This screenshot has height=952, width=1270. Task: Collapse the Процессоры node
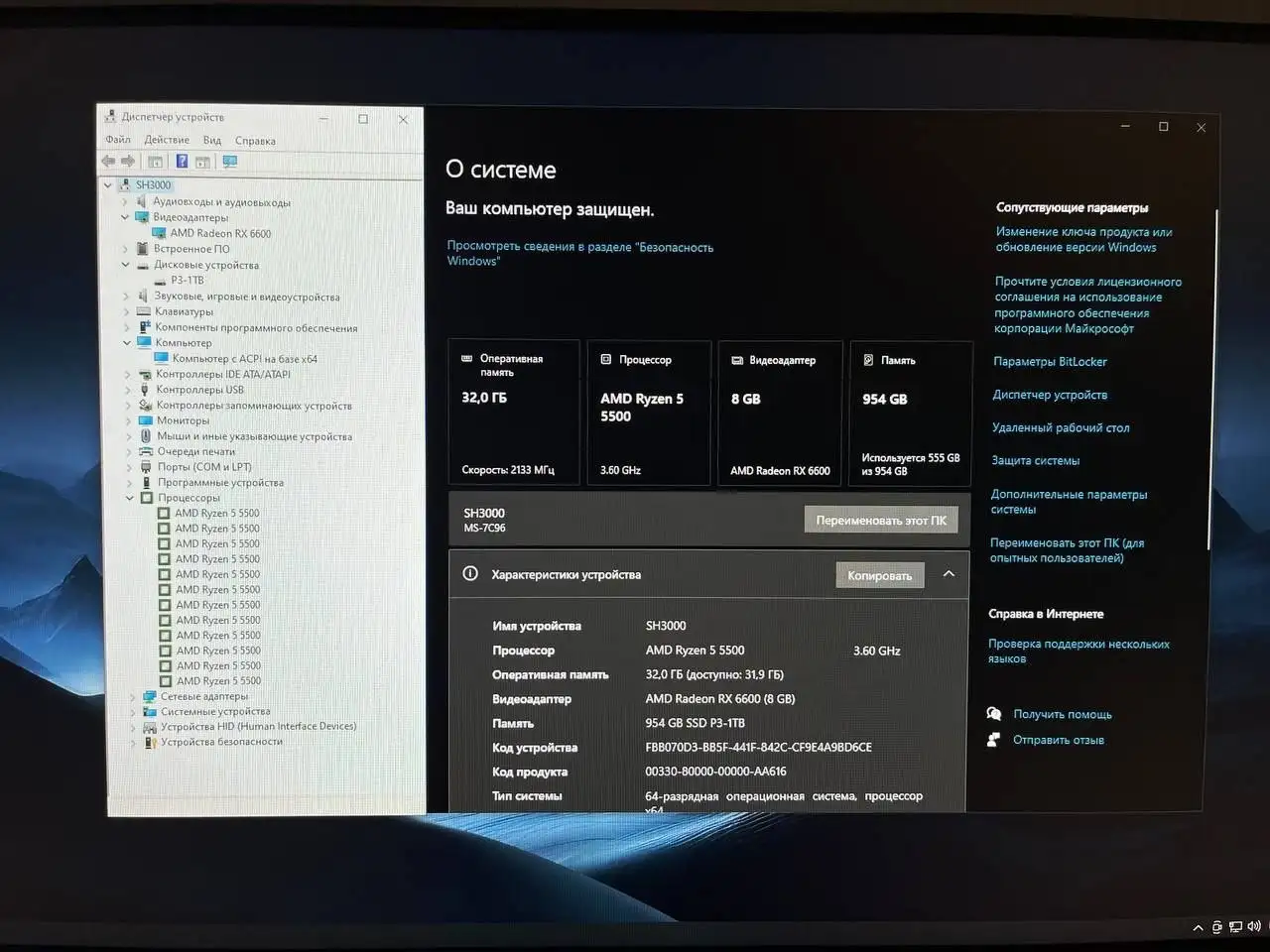coord(130,498)
